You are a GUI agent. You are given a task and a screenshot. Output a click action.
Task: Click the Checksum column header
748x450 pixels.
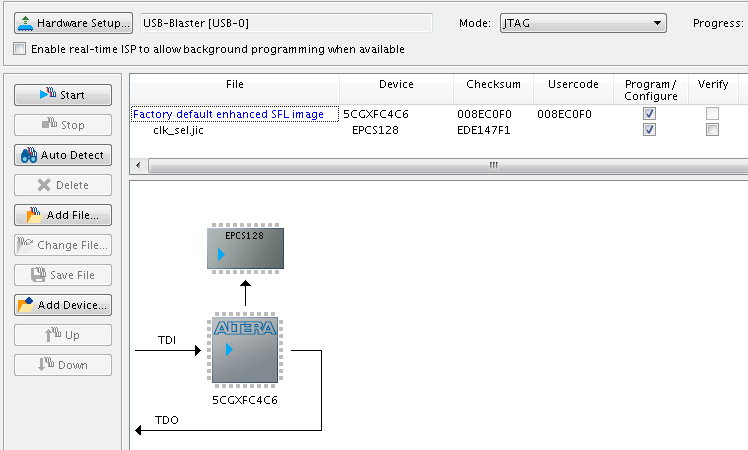click(493, 90)
